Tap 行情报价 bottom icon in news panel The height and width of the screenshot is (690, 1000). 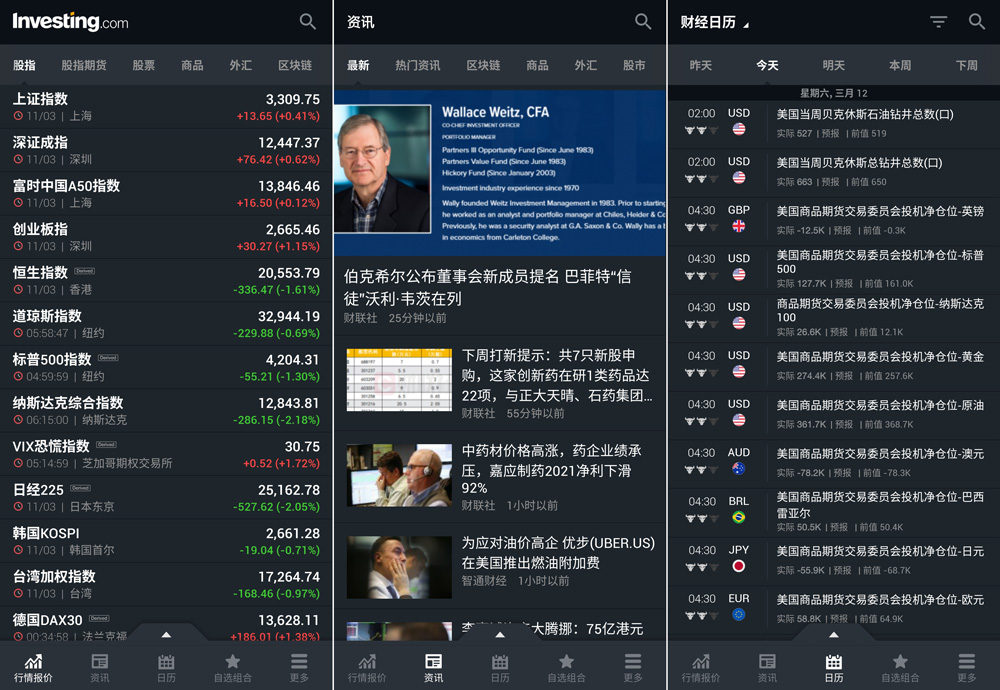pos(367,667)
